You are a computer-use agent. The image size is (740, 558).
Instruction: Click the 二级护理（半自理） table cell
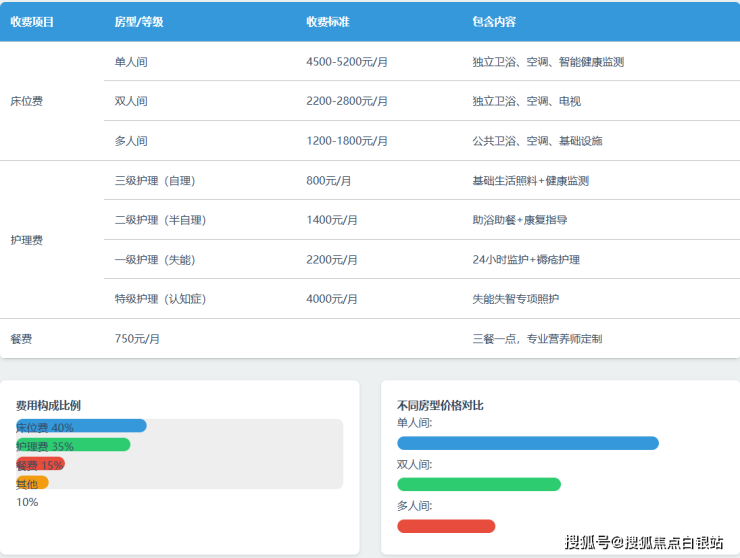pos(161,220)
